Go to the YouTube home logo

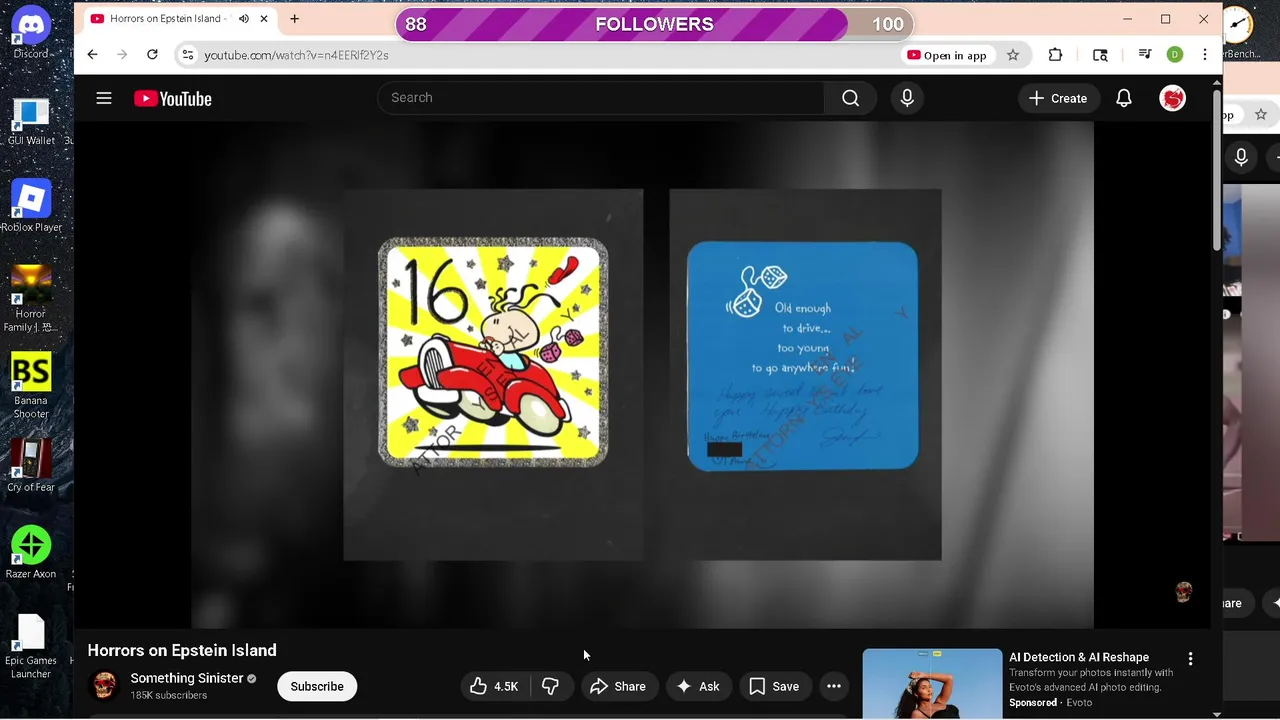pyautogui.click(x=173, y=98)
